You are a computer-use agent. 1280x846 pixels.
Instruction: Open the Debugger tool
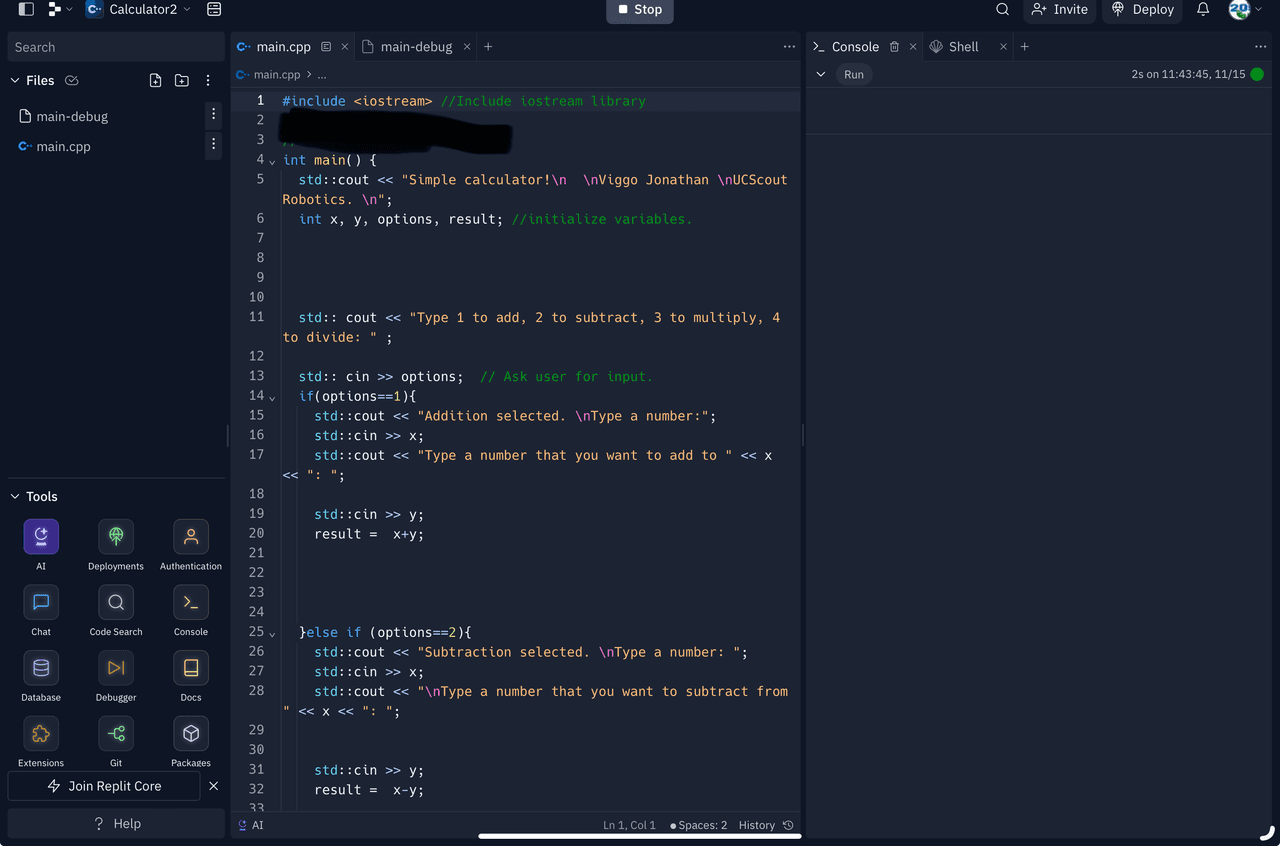coord(116,668)
